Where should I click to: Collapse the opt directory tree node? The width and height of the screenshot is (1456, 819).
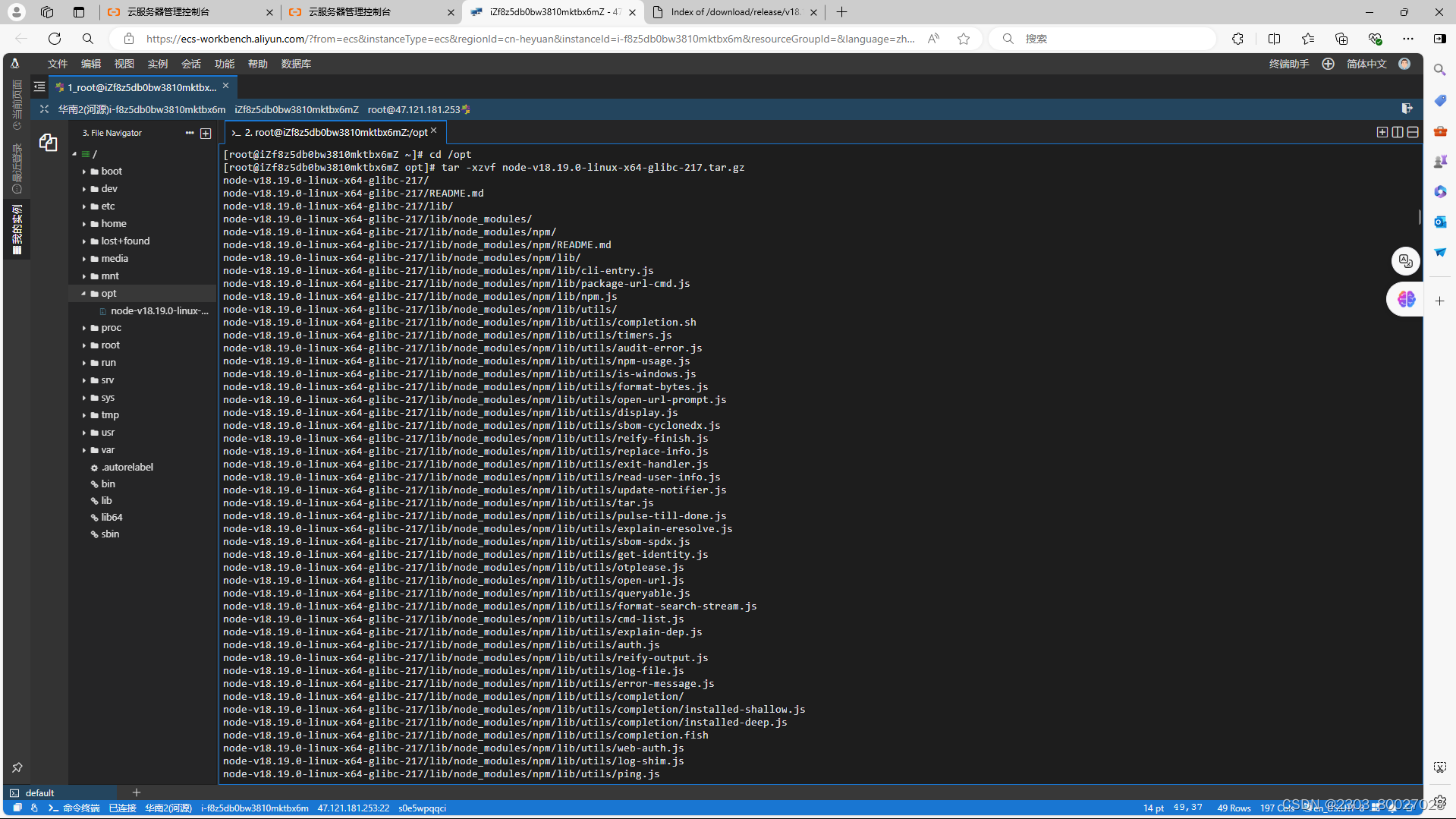coord(83,293)
